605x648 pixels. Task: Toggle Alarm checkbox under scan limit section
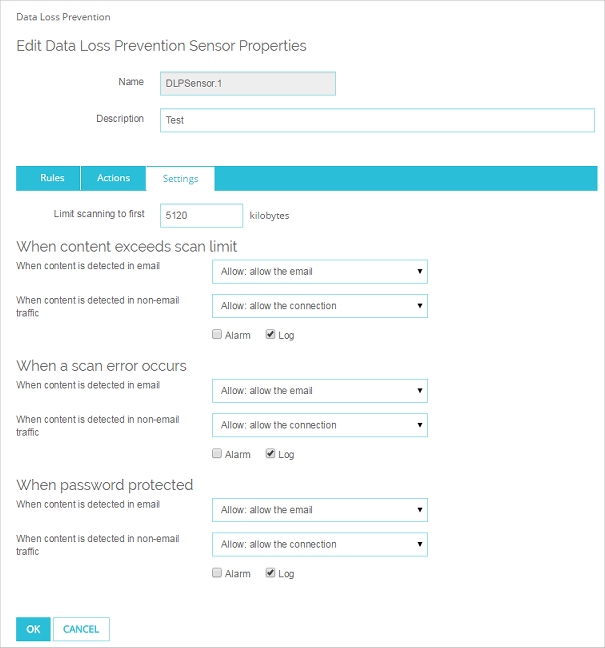click(x=218, y=335)
